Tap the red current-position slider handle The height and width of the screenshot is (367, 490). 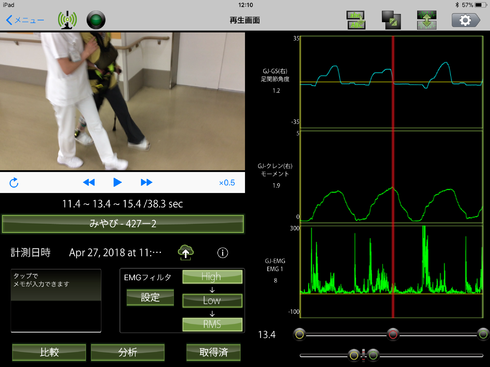[x=393, y=334]
